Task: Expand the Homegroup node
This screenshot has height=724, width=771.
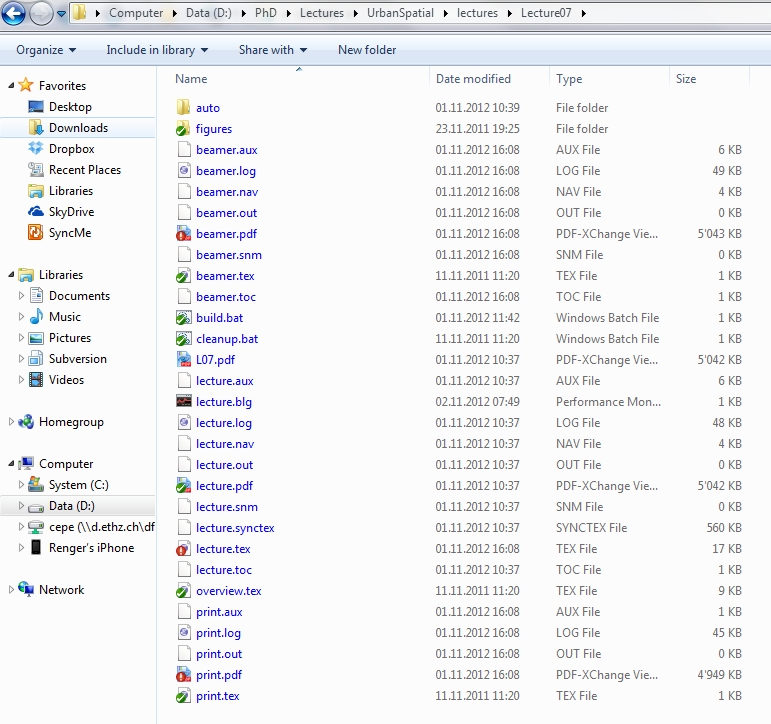Action: pos(11,422)
